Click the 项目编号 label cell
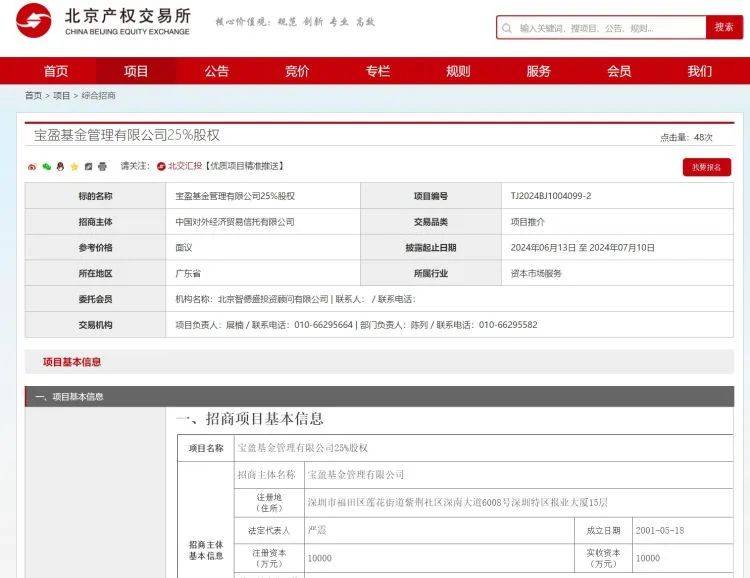The width and height of the screenshot is (750, 578). click(x=431, y=196)
